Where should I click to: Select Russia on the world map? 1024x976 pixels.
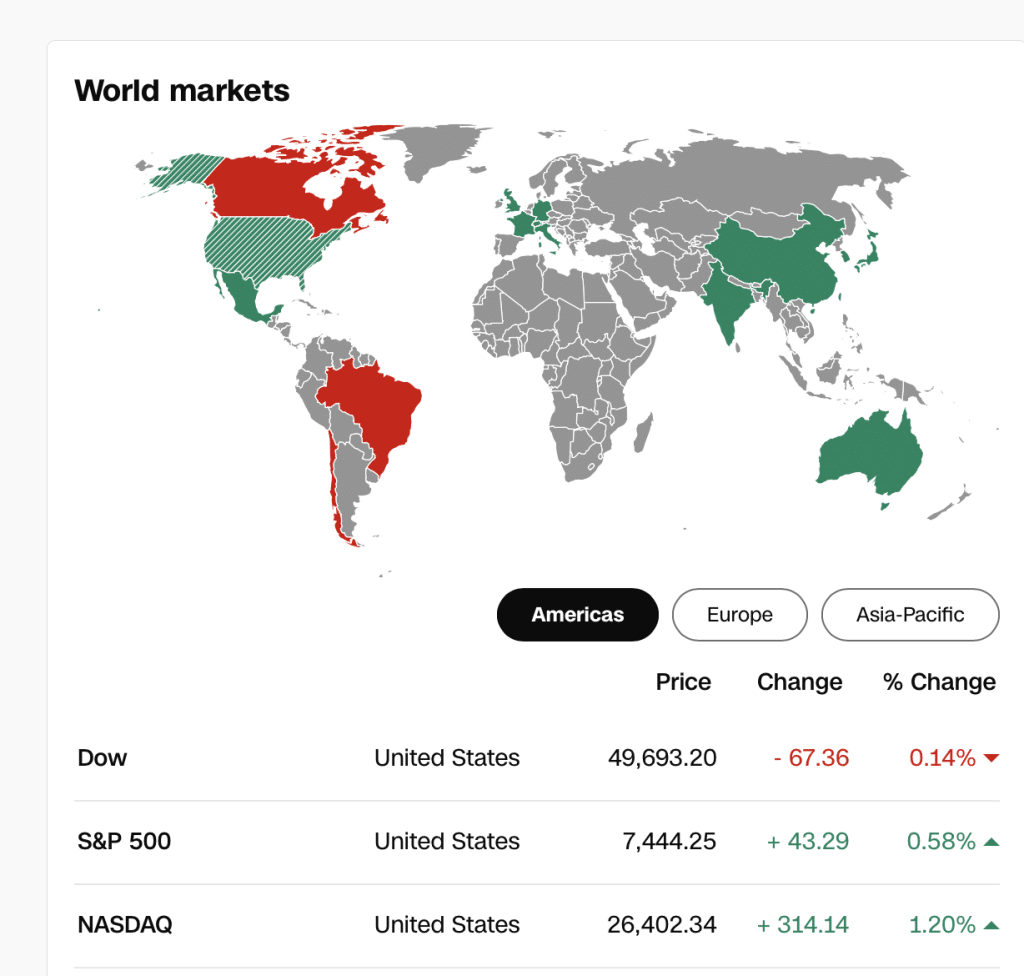(x=738, y=176)
